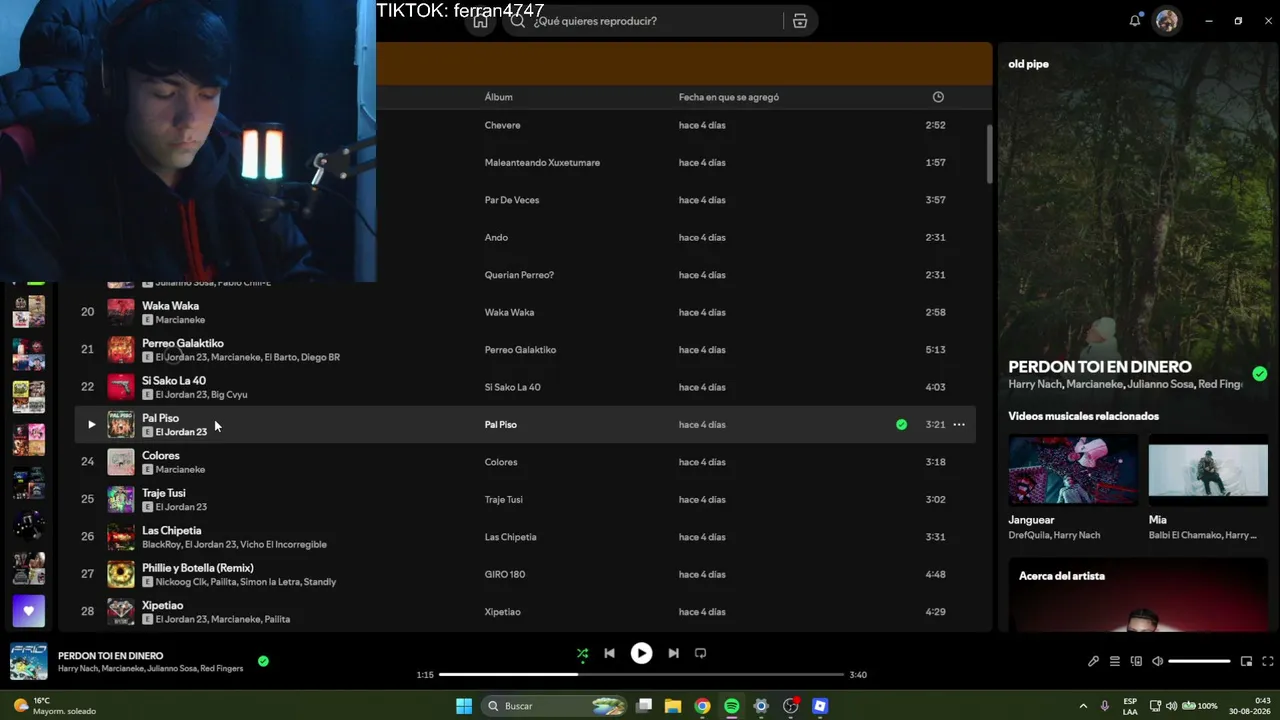Select the Las Chipetia track title
1280x720 pixels.
pyautogui.click(x=172, y=531)
